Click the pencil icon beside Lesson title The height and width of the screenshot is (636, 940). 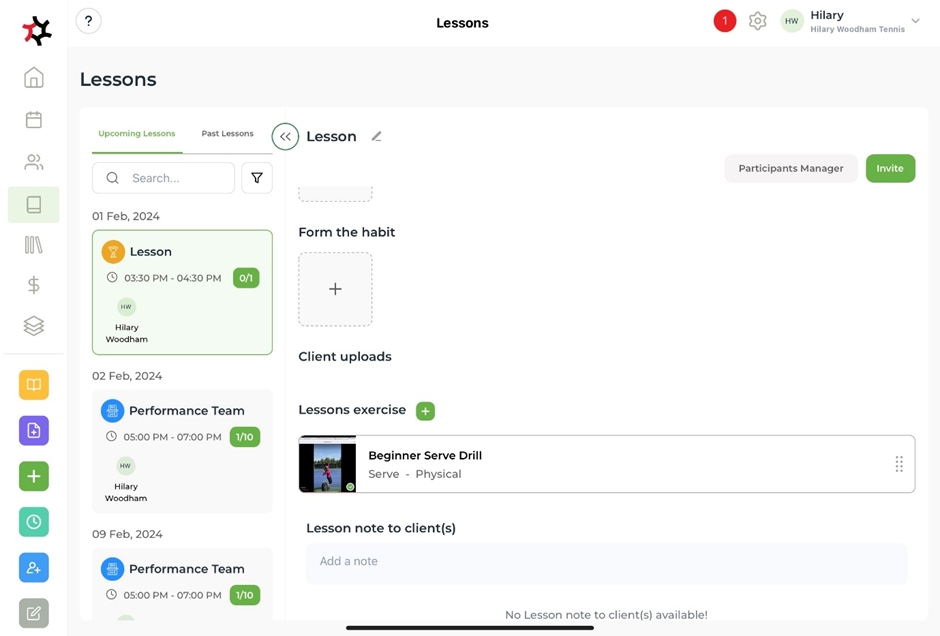[x=377, y=137]
